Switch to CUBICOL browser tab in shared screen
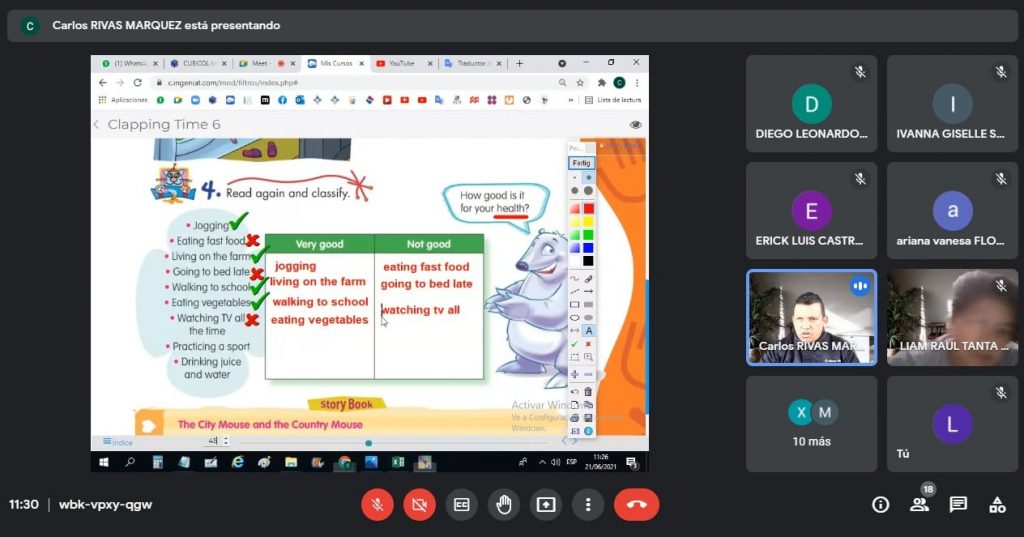 click(199, 63)
